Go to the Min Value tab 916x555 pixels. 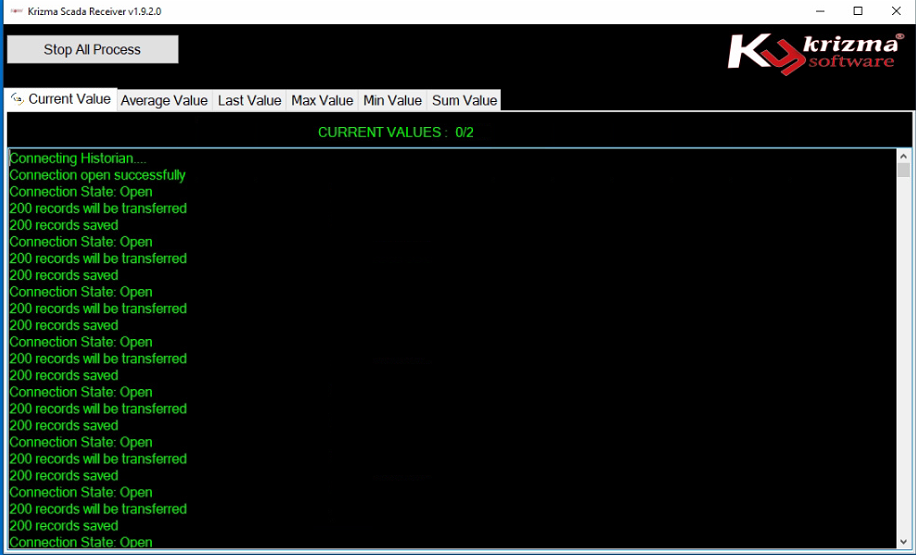coord(392,100)
